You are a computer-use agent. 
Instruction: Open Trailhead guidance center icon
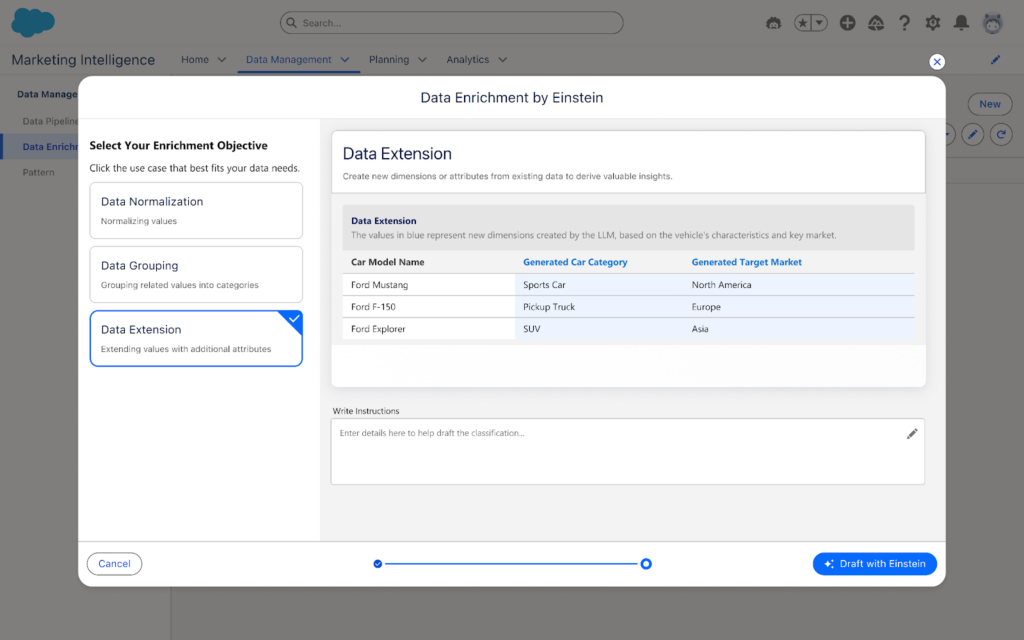click(876, 22)
